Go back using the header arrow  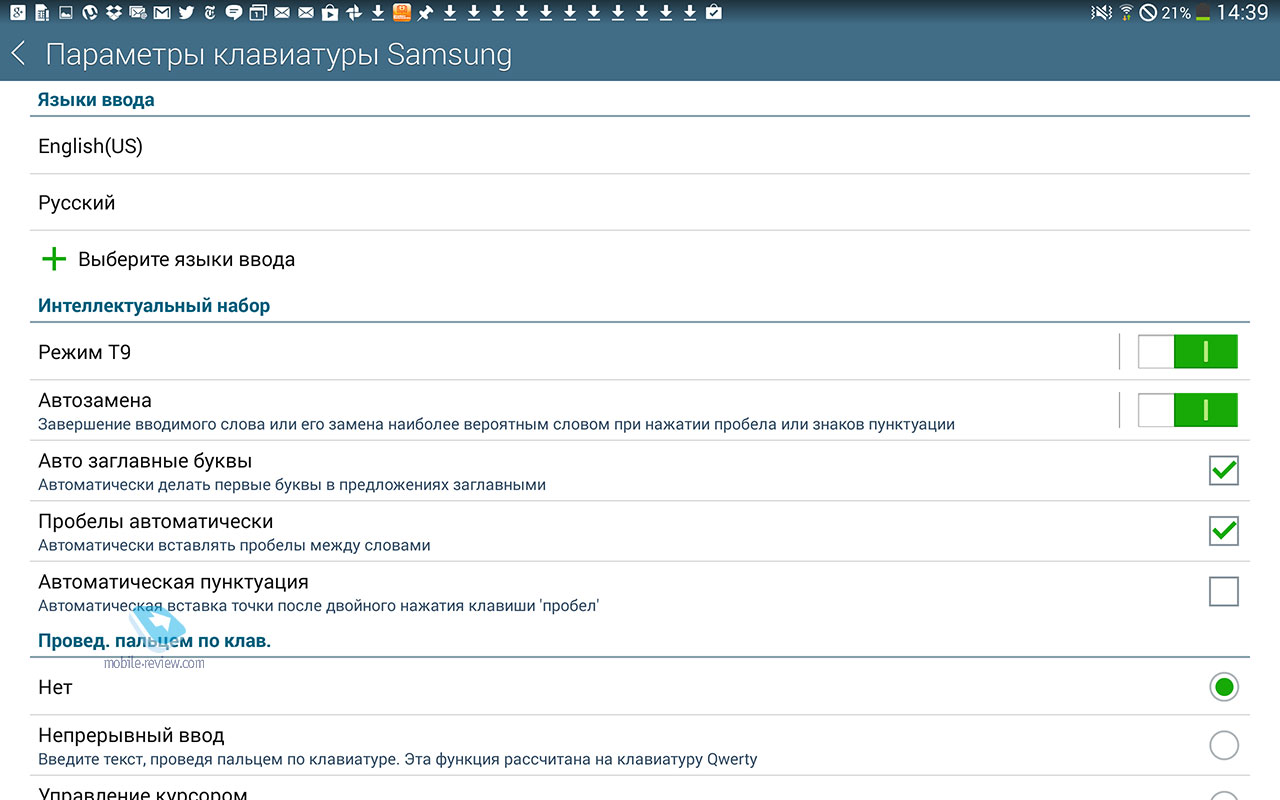[18, 54]
